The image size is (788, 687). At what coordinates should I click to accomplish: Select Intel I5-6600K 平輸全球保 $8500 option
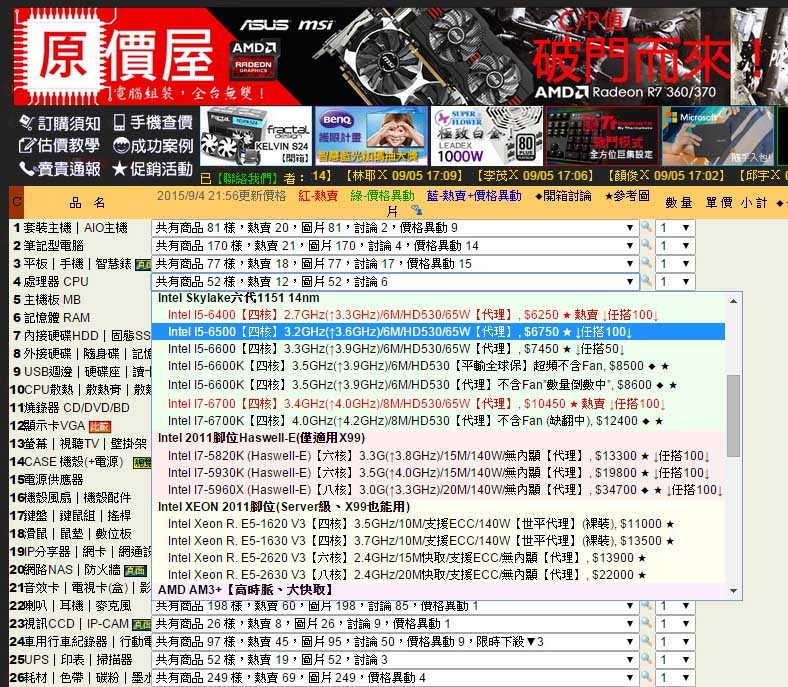438,366
